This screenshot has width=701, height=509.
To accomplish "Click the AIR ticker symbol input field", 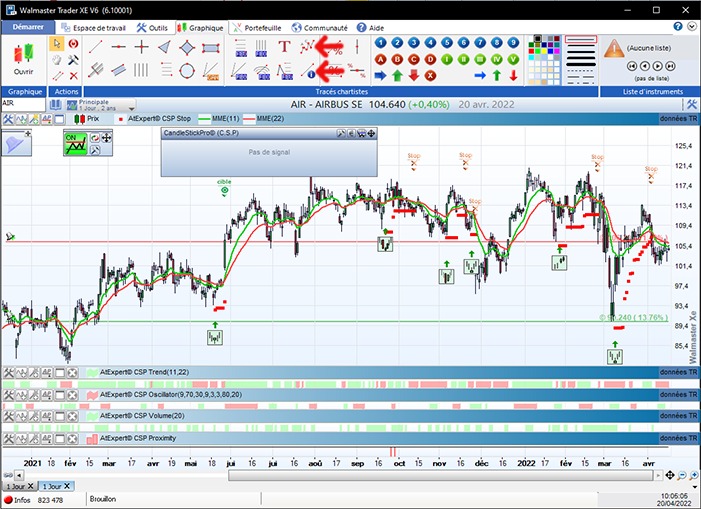I will point(23,104).
